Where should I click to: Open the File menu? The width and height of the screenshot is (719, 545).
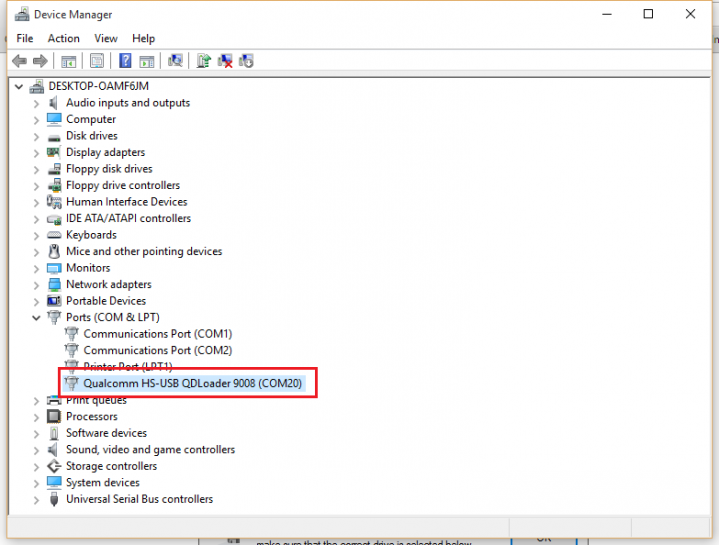(x=25, y=38)
